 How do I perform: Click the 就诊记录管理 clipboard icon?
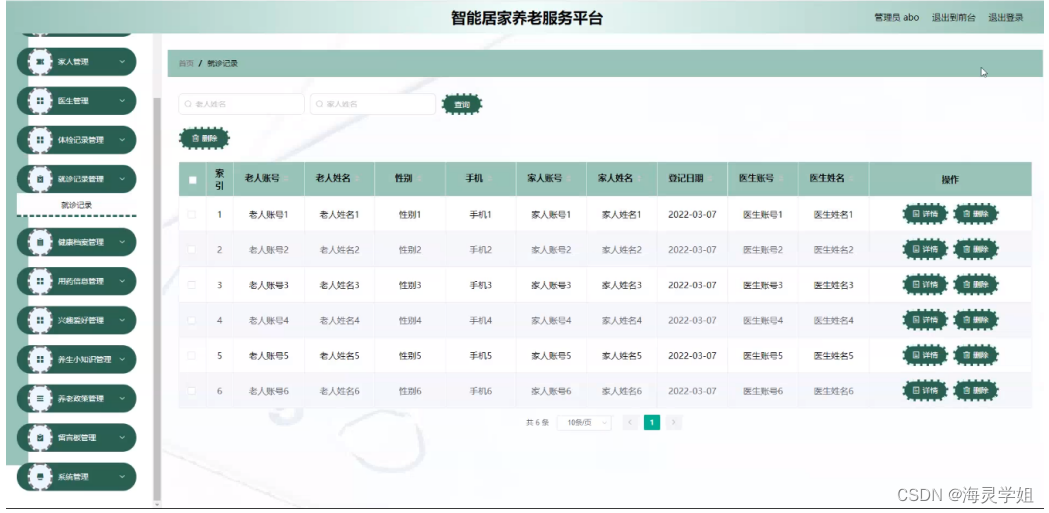(x=40, y=179)
